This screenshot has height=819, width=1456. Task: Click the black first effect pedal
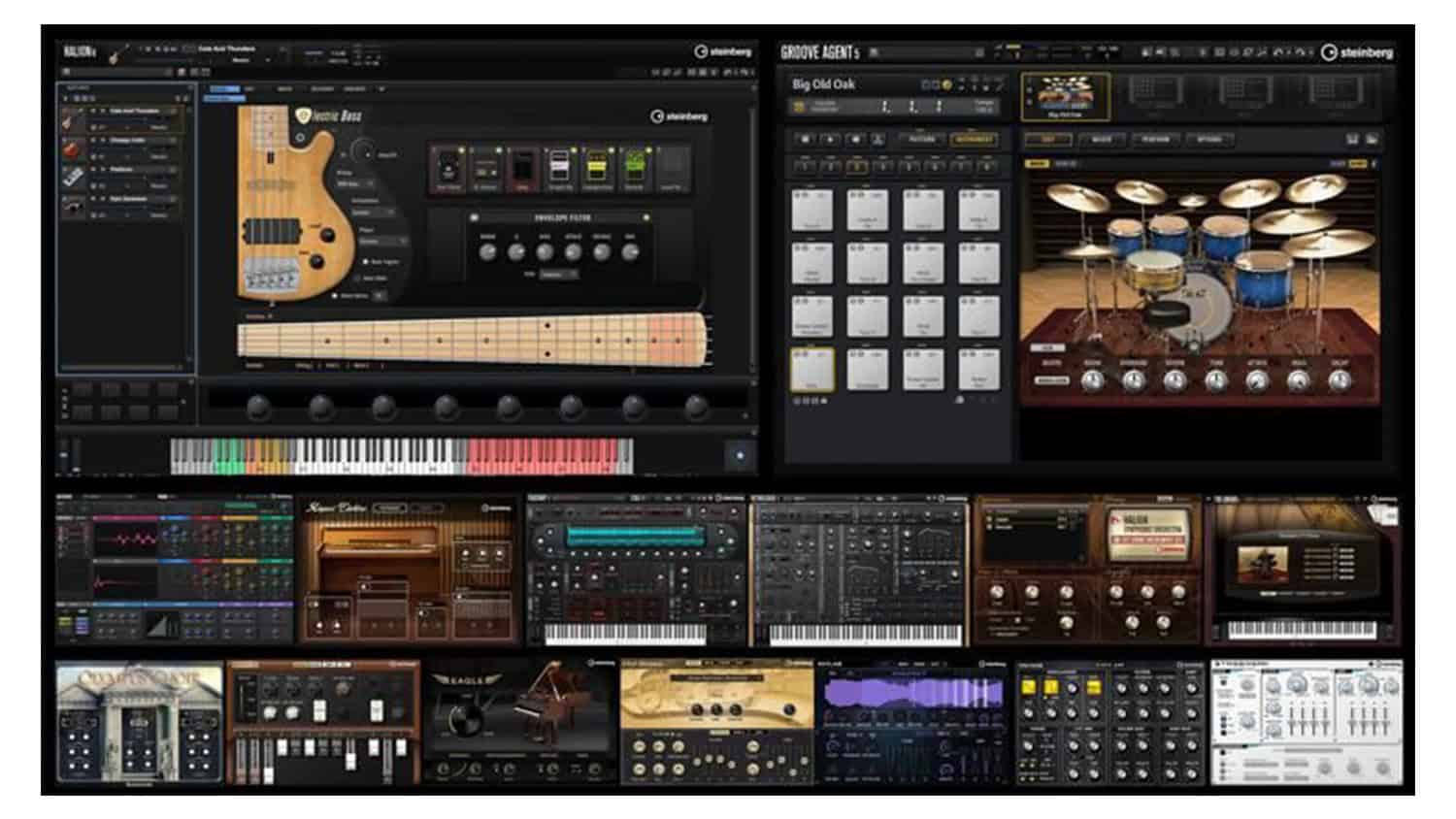448,169
